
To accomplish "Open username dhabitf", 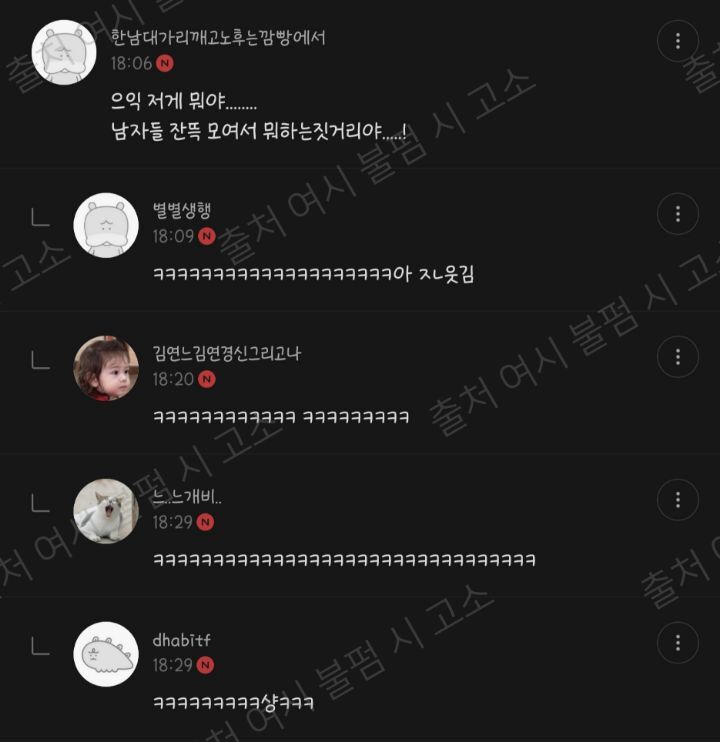I will coord(182,640).
